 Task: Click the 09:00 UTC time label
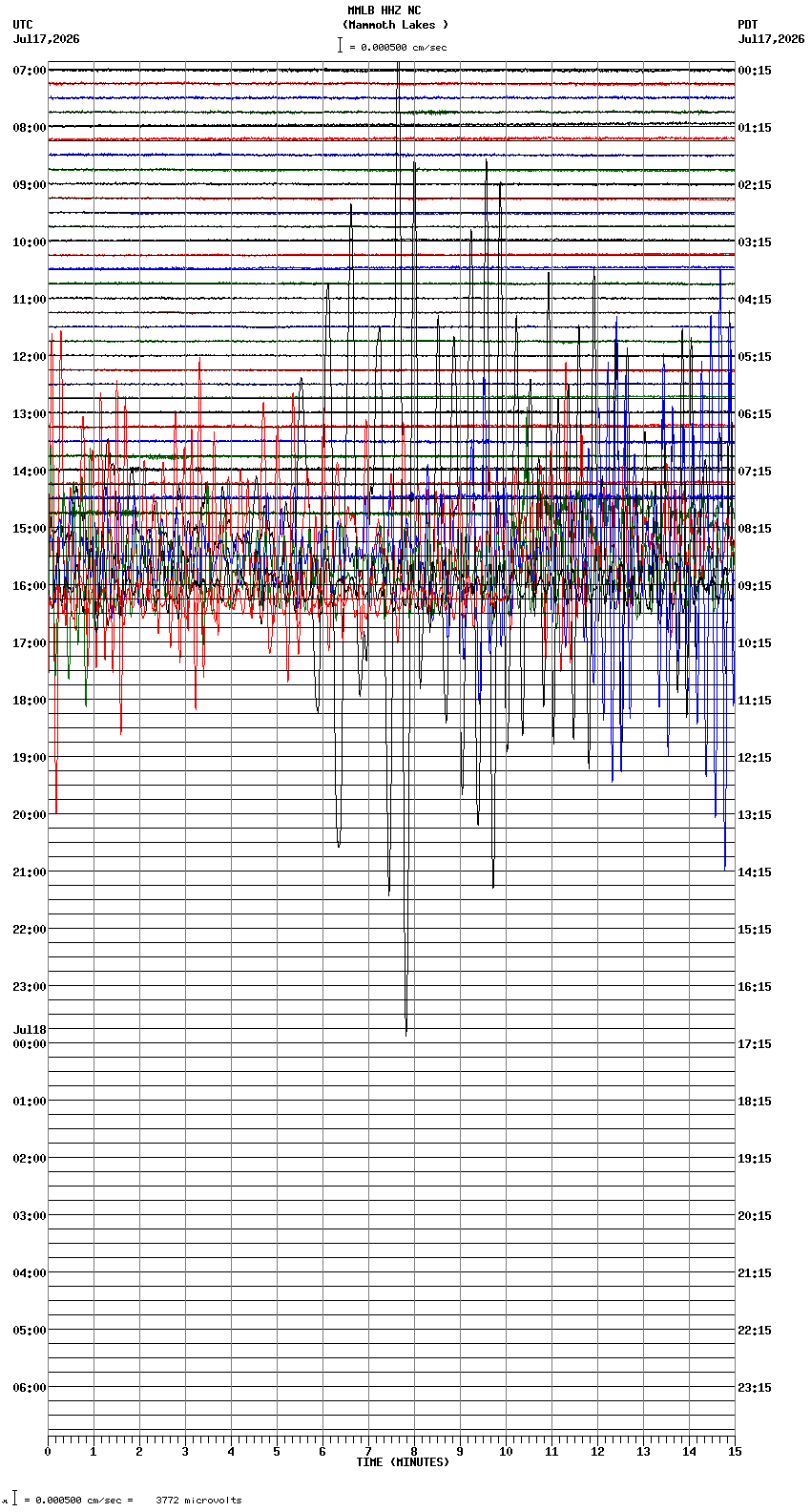(30, 185)
